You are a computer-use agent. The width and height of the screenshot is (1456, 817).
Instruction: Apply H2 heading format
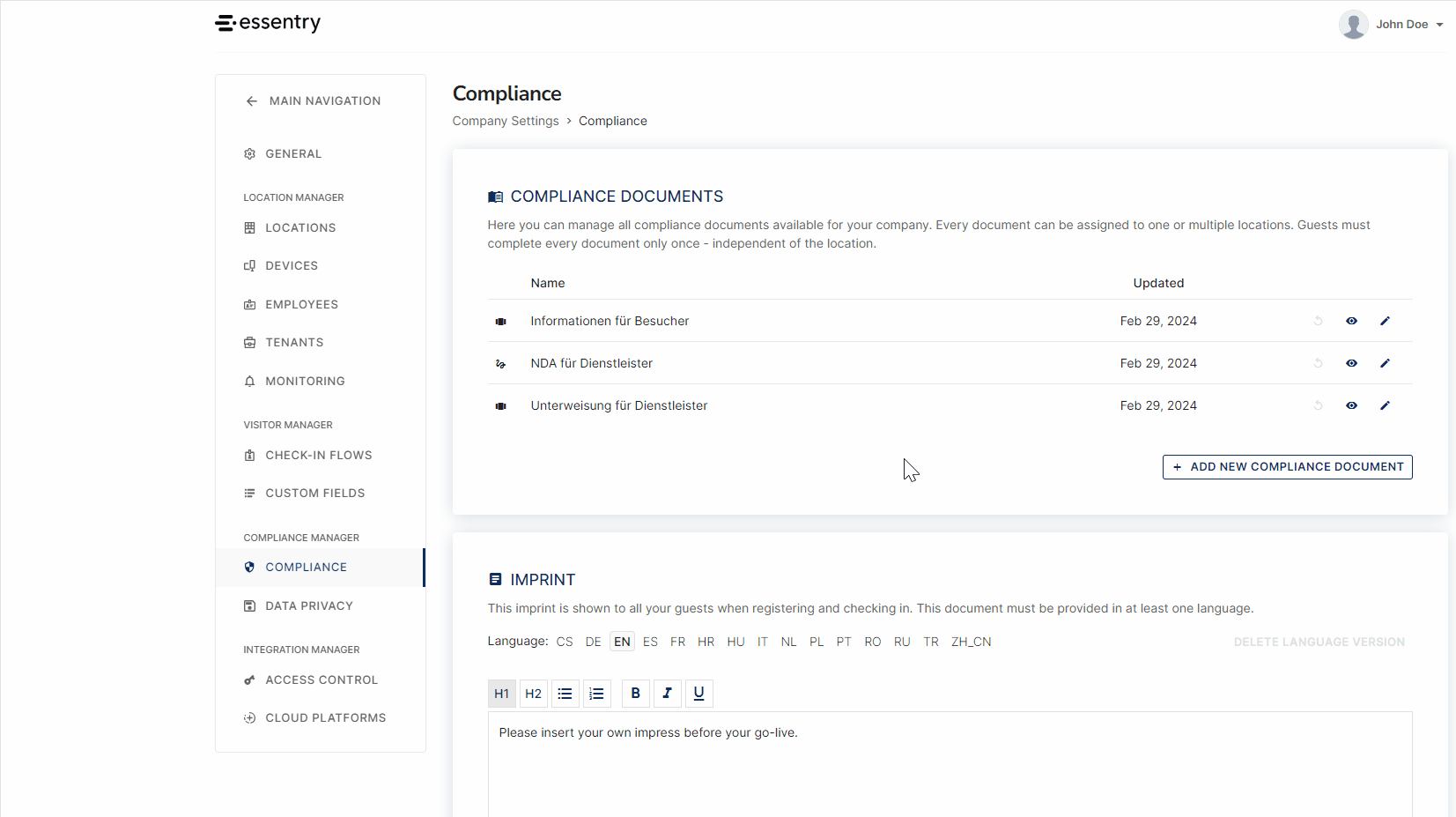[534, 694]
